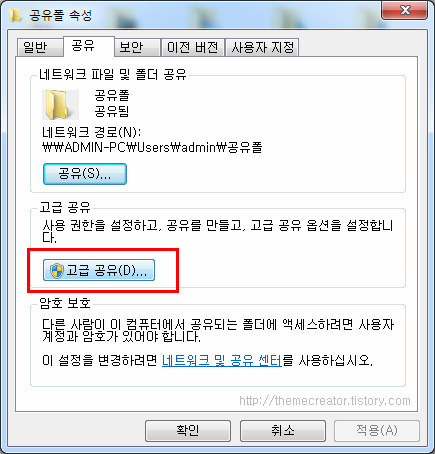
Task: Click the ADMIN-PC network path text
Action: click(152, 147)
